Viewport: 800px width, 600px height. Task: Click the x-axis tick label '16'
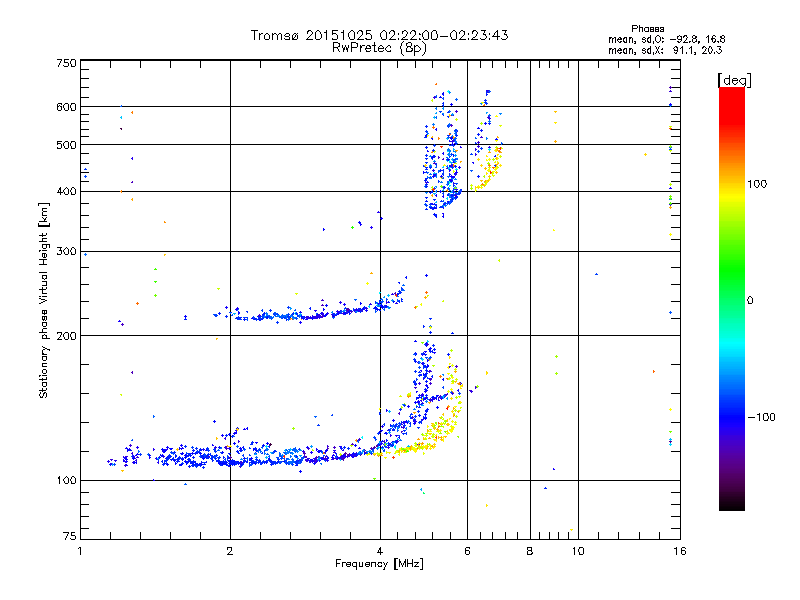click(680, 551)
